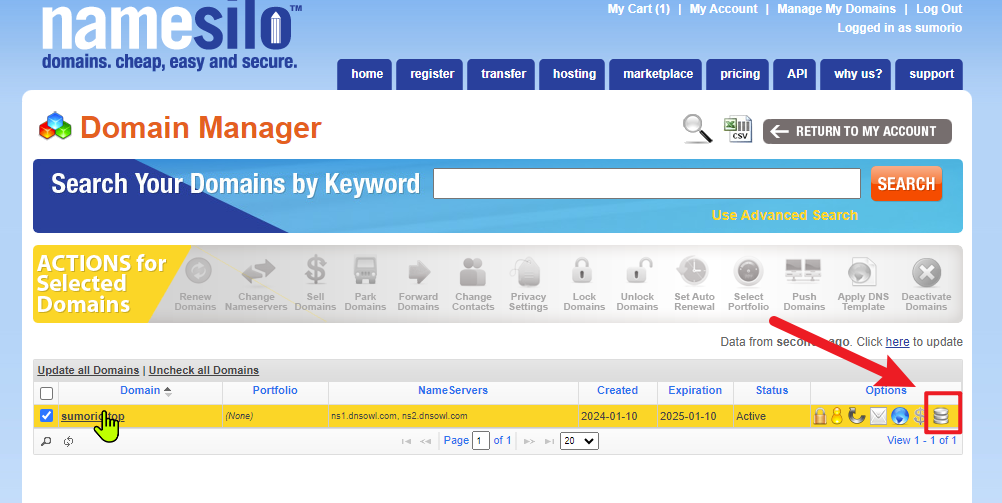
Task: Sort by the Portfolio column header
Action: coord(275,390)
